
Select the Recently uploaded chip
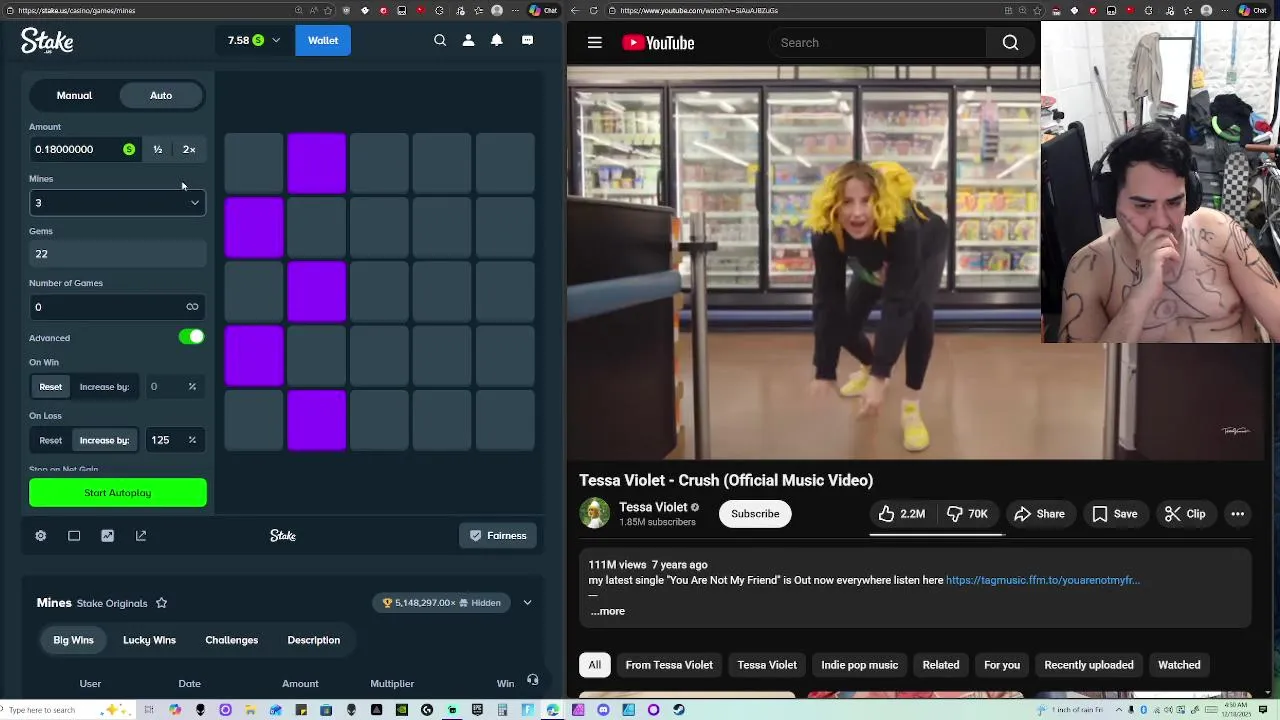click(x=1089, y=665)
